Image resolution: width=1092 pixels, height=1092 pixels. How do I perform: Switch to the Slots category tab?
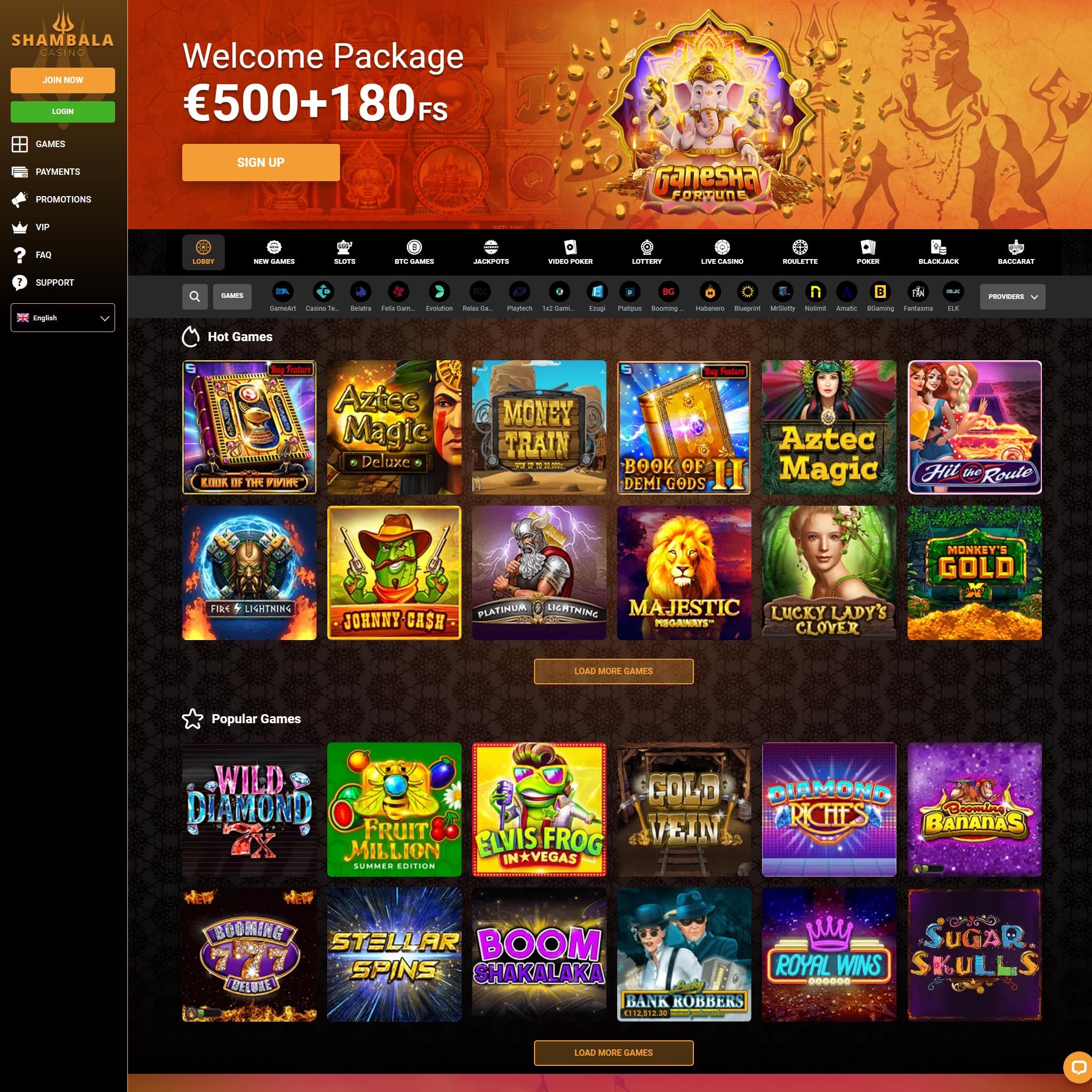pyautogui.click(x=344, y=252)
